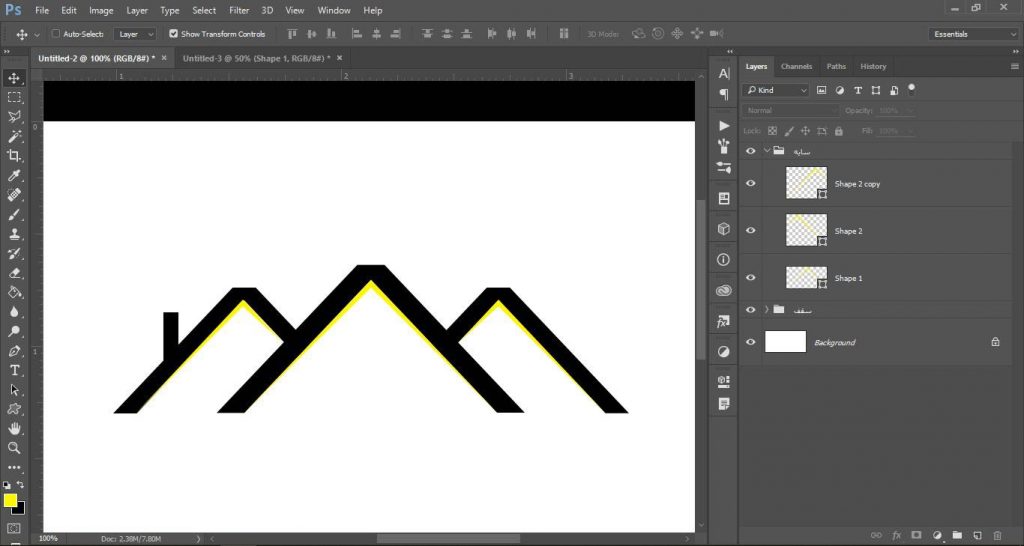Select the Eyedropper tool
This screenshot has height=546, width=1024.
pos(14,176)
